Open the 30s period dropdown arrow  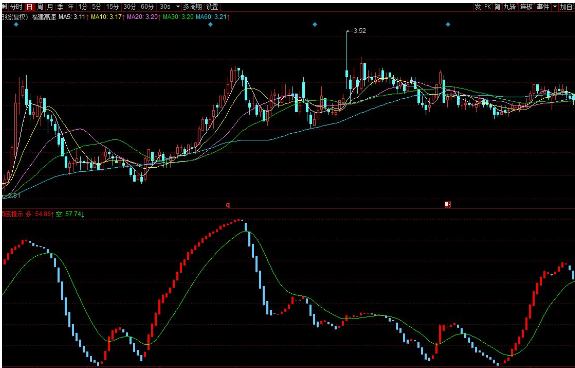(178, 7)
